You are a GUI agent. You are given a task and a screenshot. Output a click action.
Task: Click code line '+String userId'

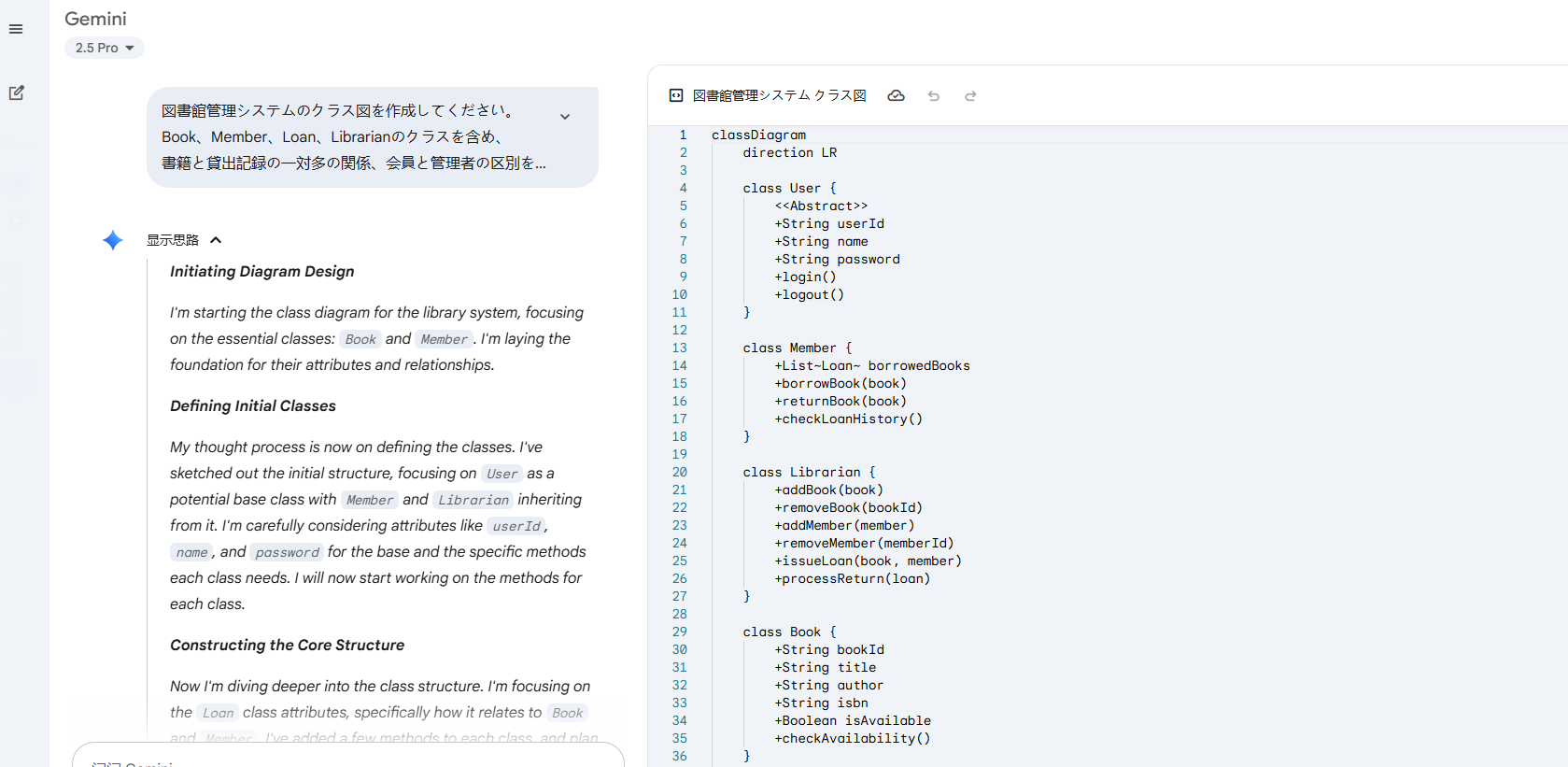click(829, 223)
